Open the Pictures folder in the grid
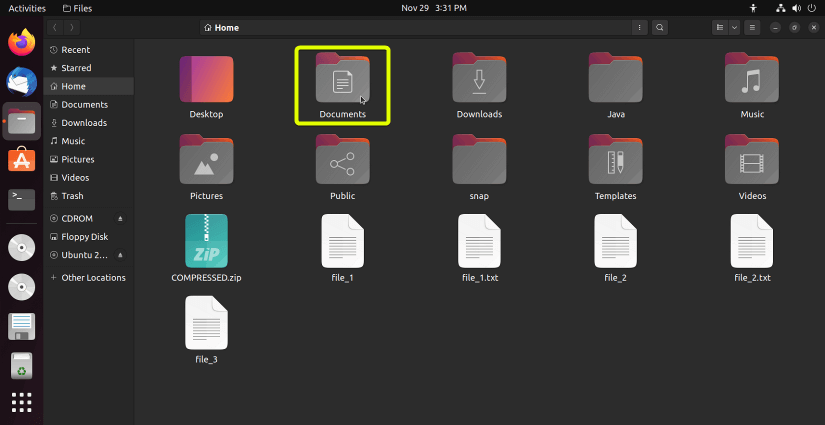The height and width of the screenshot is (425, 825). pyautogui.click(x=206, y=159)
